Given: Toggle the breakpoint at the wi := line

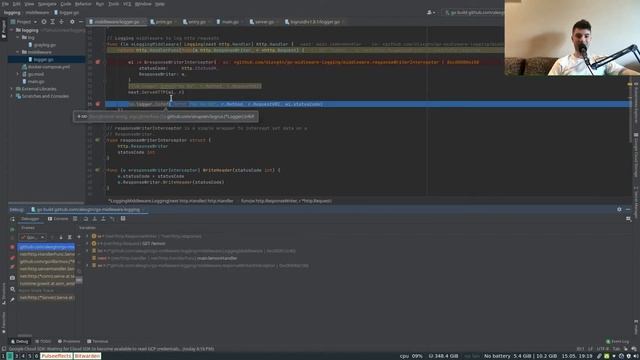Looking at the screenshot, I should pos(98,62).
